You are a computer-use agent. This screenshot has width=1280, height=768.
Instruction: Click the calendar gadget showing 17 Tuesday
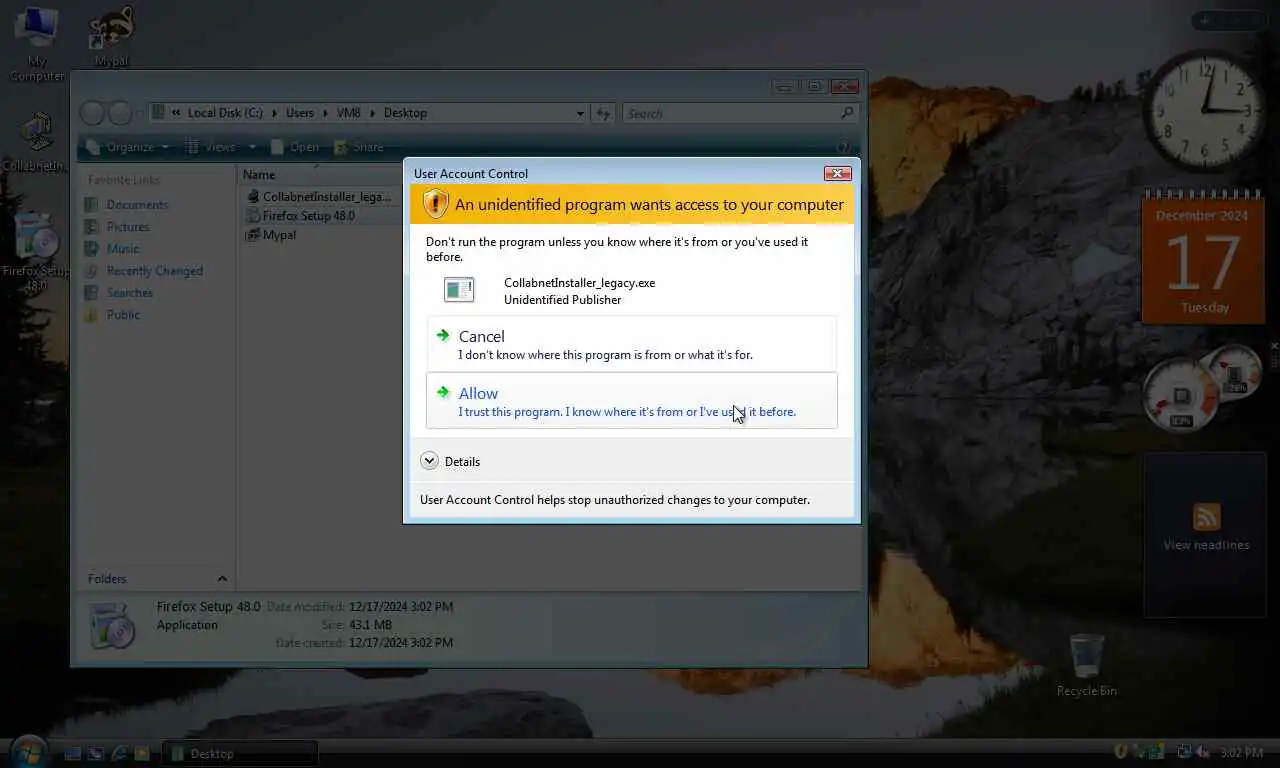pos(1204,256)
